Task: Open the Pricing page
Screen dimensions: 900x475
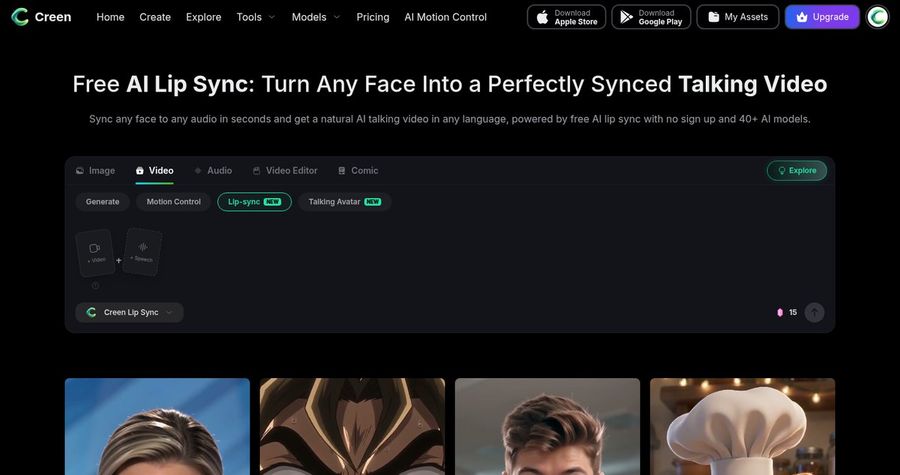Action: 373,17
